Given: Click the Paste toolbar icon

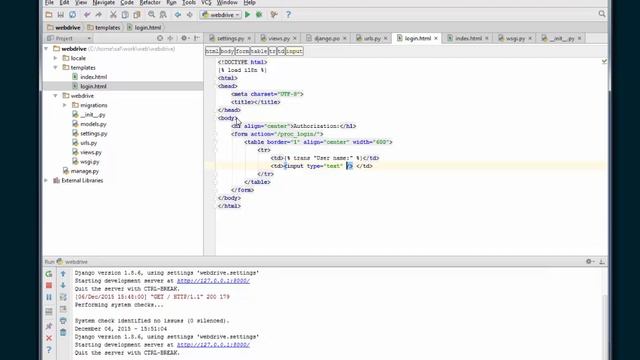Looking at the screenshot, I should pyautogui.click(x=137, y=15).
